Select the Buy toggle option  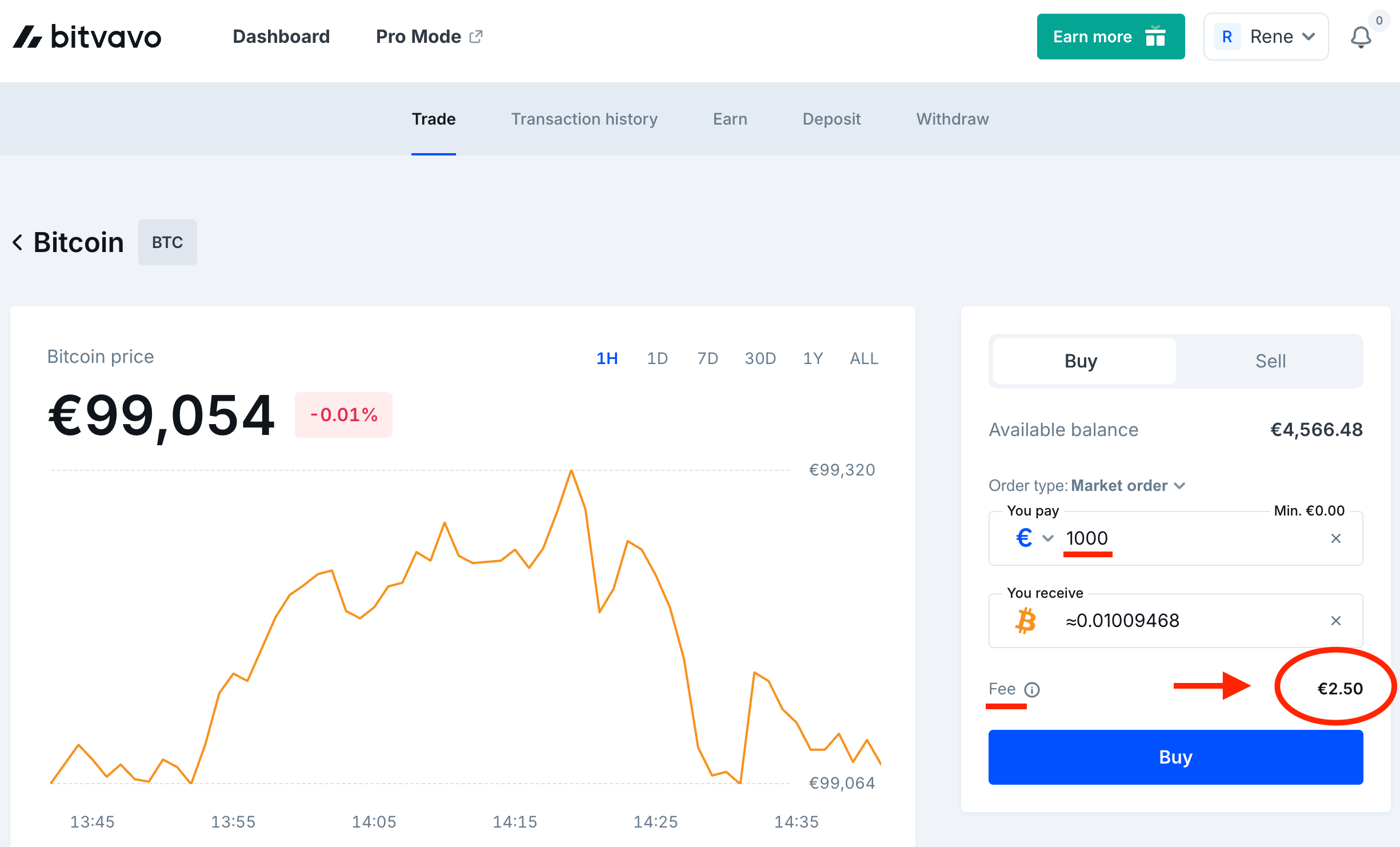(1081, 361)
